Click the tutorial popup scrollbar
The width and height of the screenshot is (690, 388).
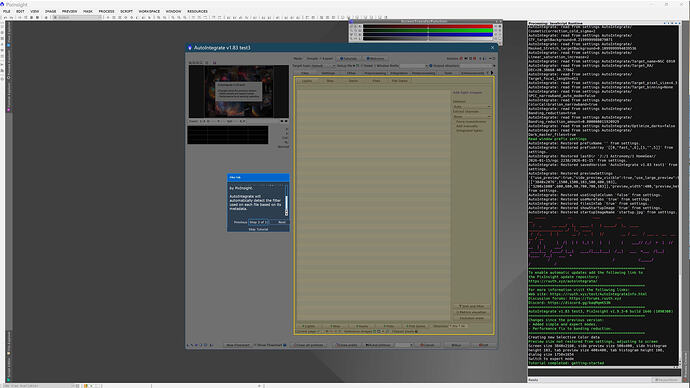pyautogui.click(x=286, y=200)
